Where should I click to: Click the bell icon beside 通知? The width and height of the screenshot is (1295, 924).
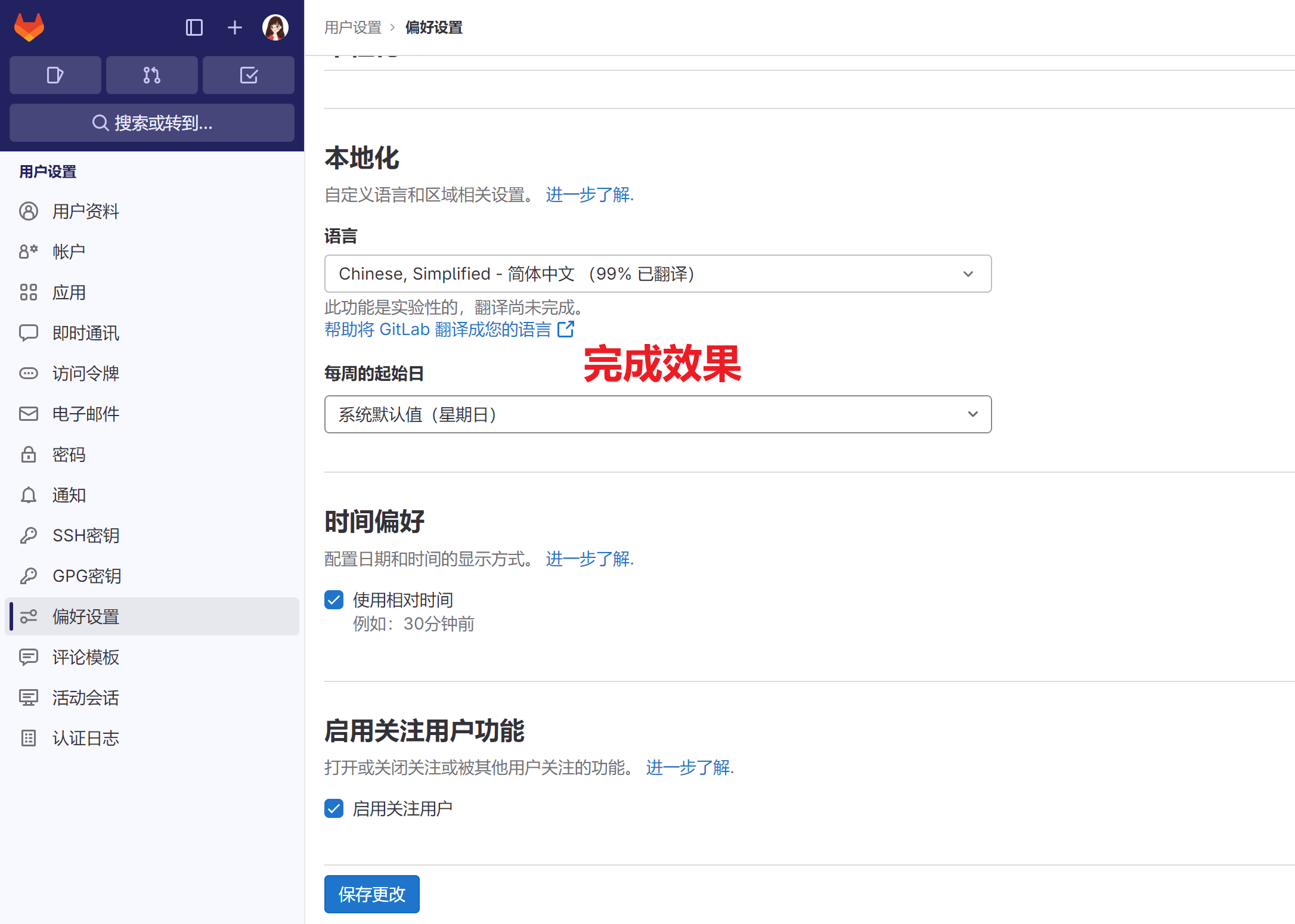pyautogui.click(x=29, y=495)
